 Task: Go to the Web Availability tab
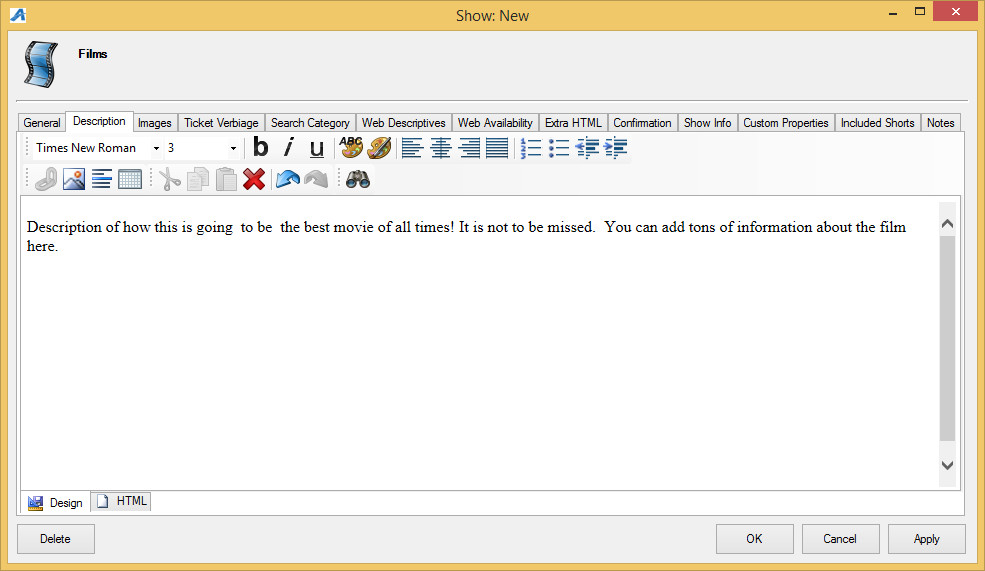click(495, 122)
